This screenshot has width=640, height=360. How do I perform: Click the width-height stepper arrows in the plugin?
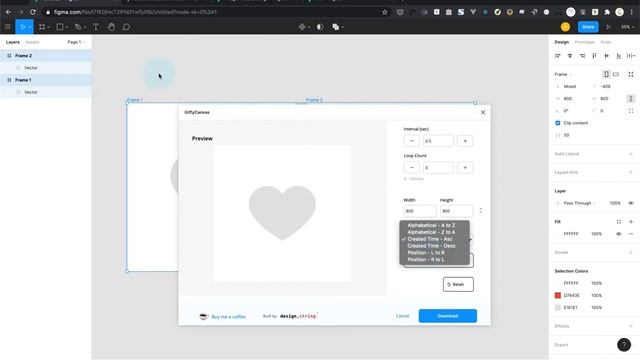480,211
